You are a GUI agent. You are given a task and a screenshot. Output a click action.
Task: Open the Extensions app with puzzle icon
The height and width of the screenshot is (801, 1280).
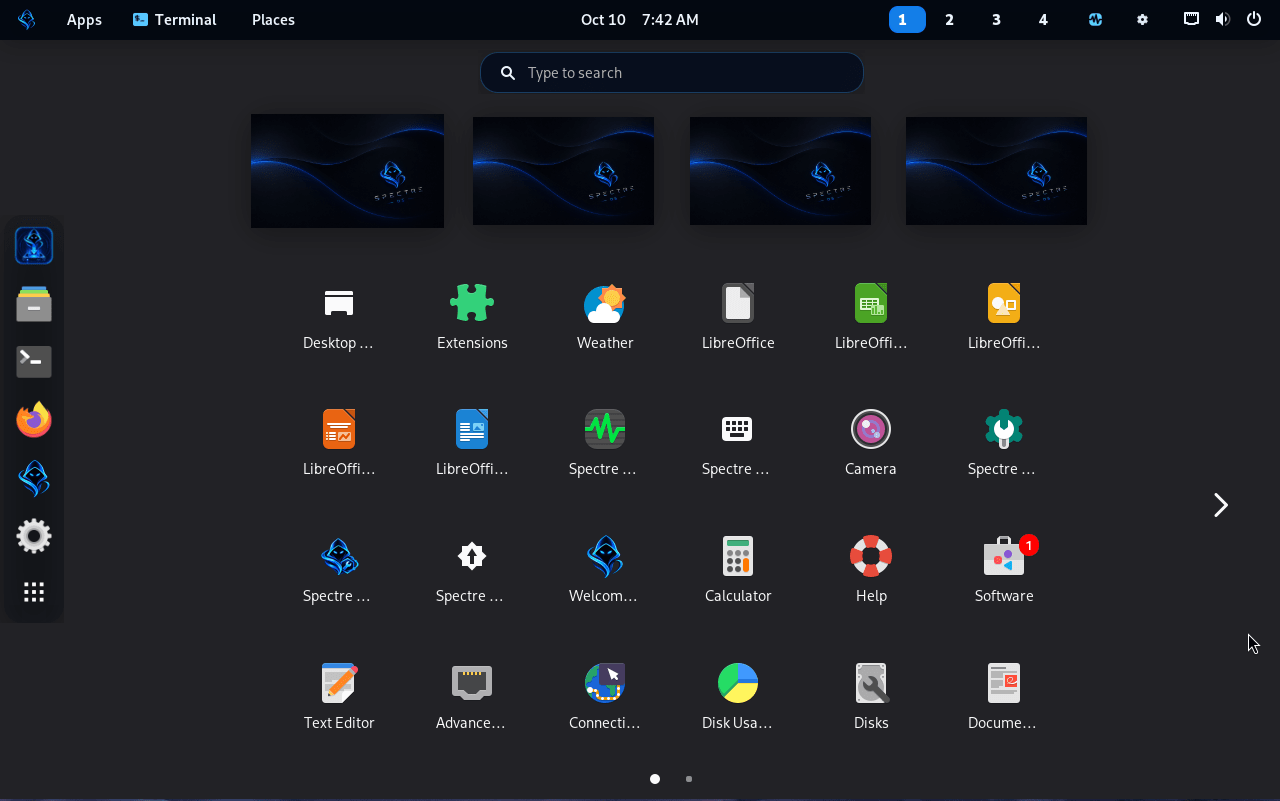tap(472, 303)
